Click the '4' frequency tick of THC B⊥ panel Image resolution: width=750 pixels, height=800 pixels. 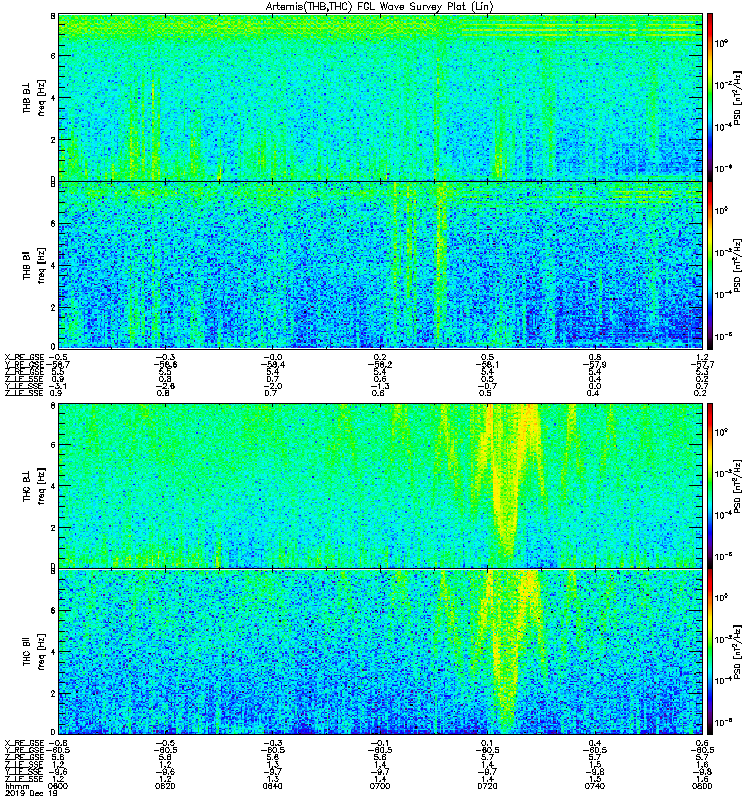52,486
